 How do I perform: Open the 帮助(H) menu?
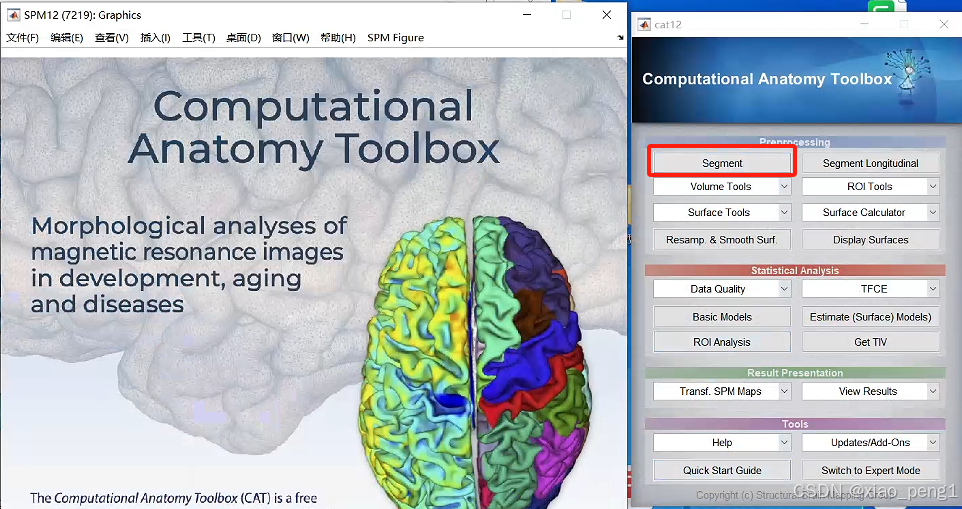338,37
